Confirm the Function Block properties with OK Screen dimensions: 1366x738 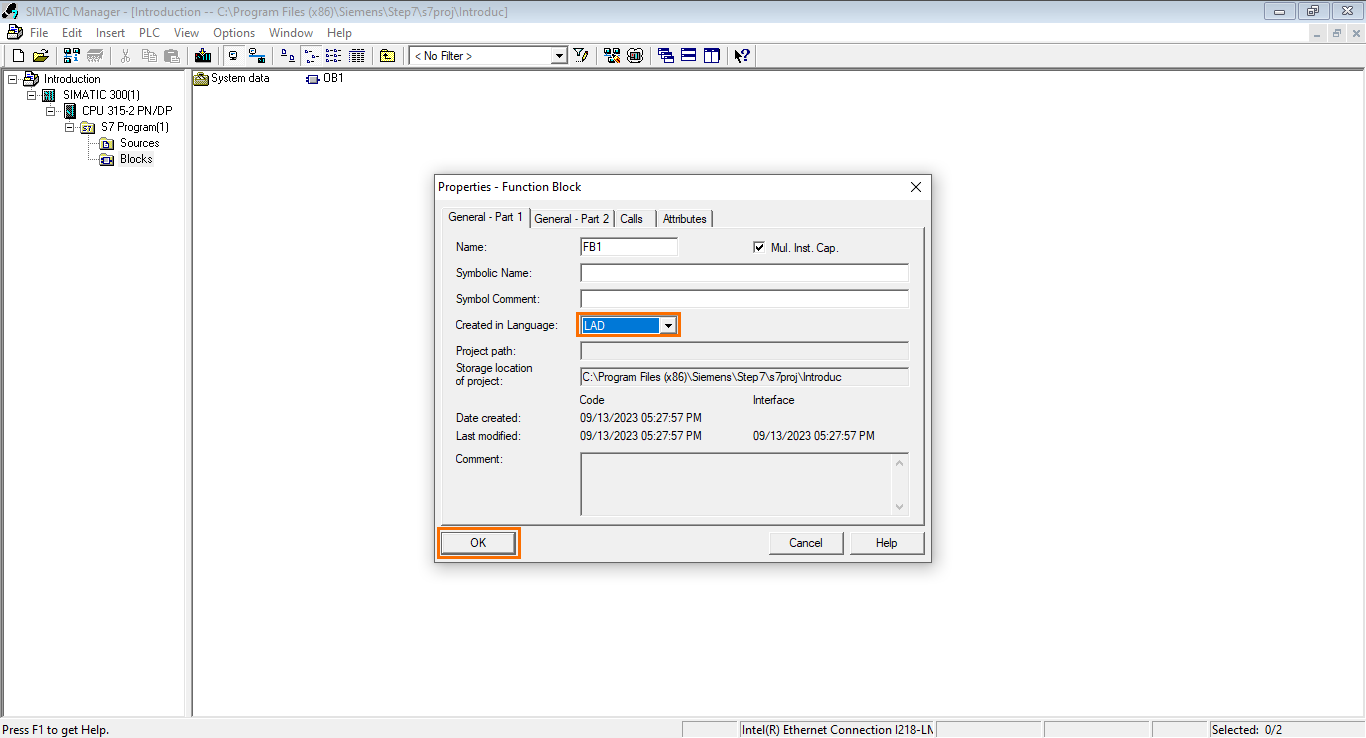pyautogui.click(x=478, y=542)
